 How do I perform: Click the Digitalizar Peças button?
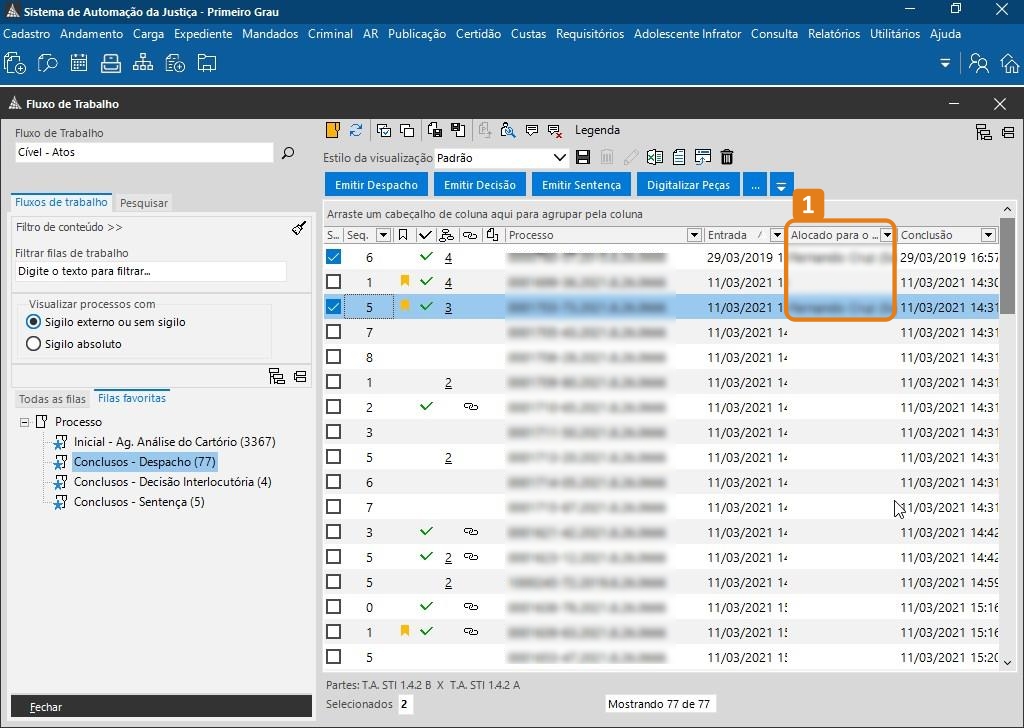687,185
